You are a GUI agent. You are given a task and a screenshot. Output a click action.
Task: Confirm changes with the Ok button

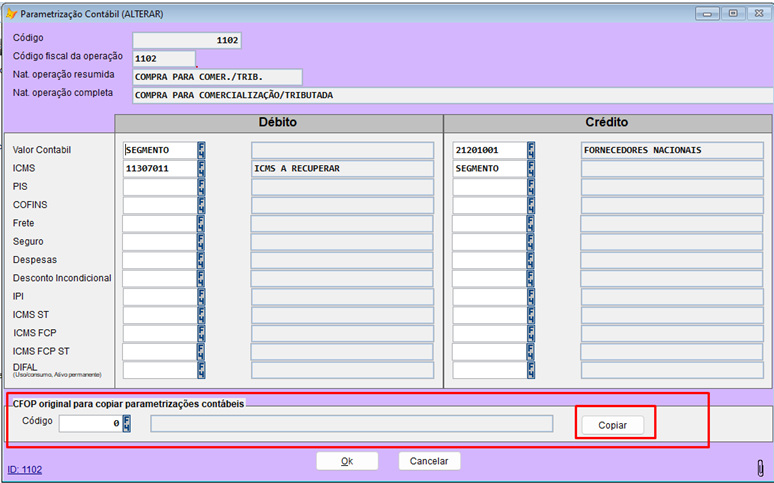click(x=346, y=461)
